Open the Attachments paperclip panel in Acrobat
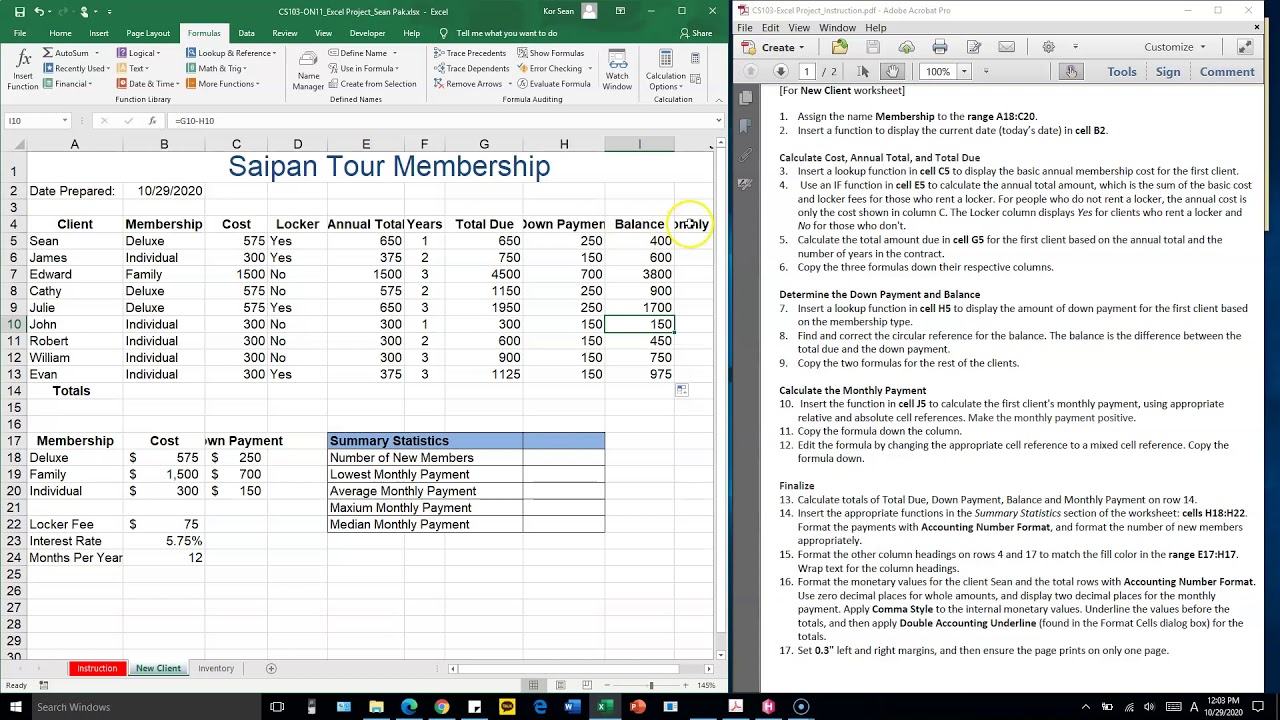 click(745, 155)
